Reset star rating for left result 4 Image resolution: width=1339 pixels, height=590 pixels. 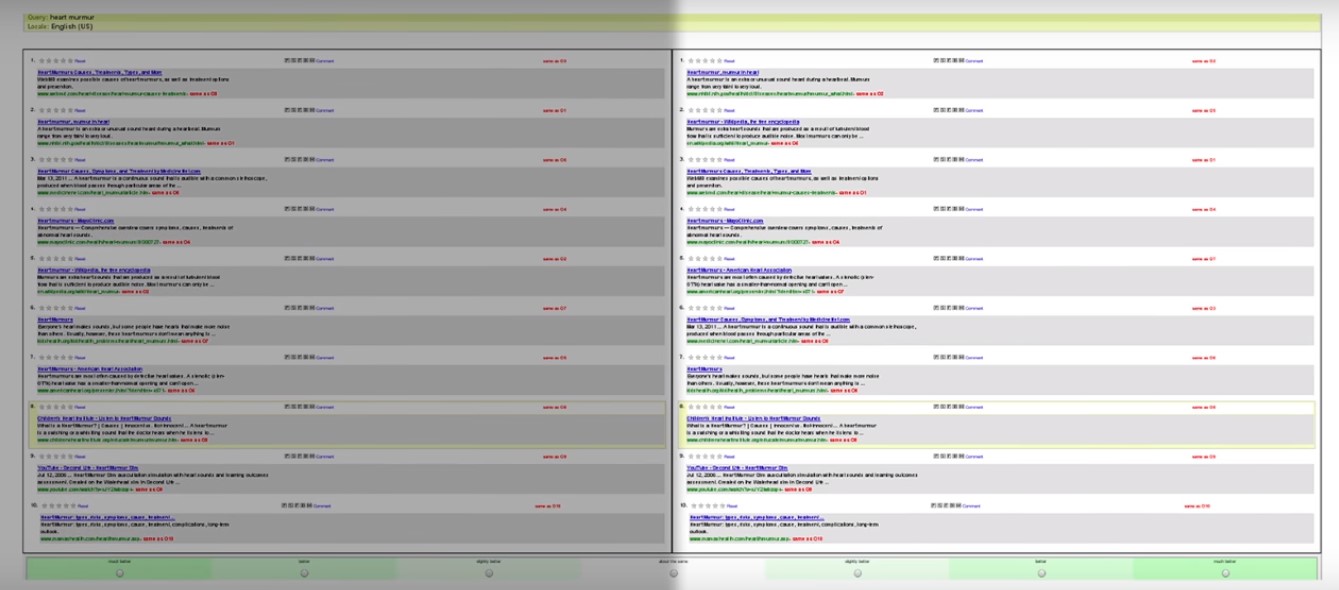[x=80, y=209]
